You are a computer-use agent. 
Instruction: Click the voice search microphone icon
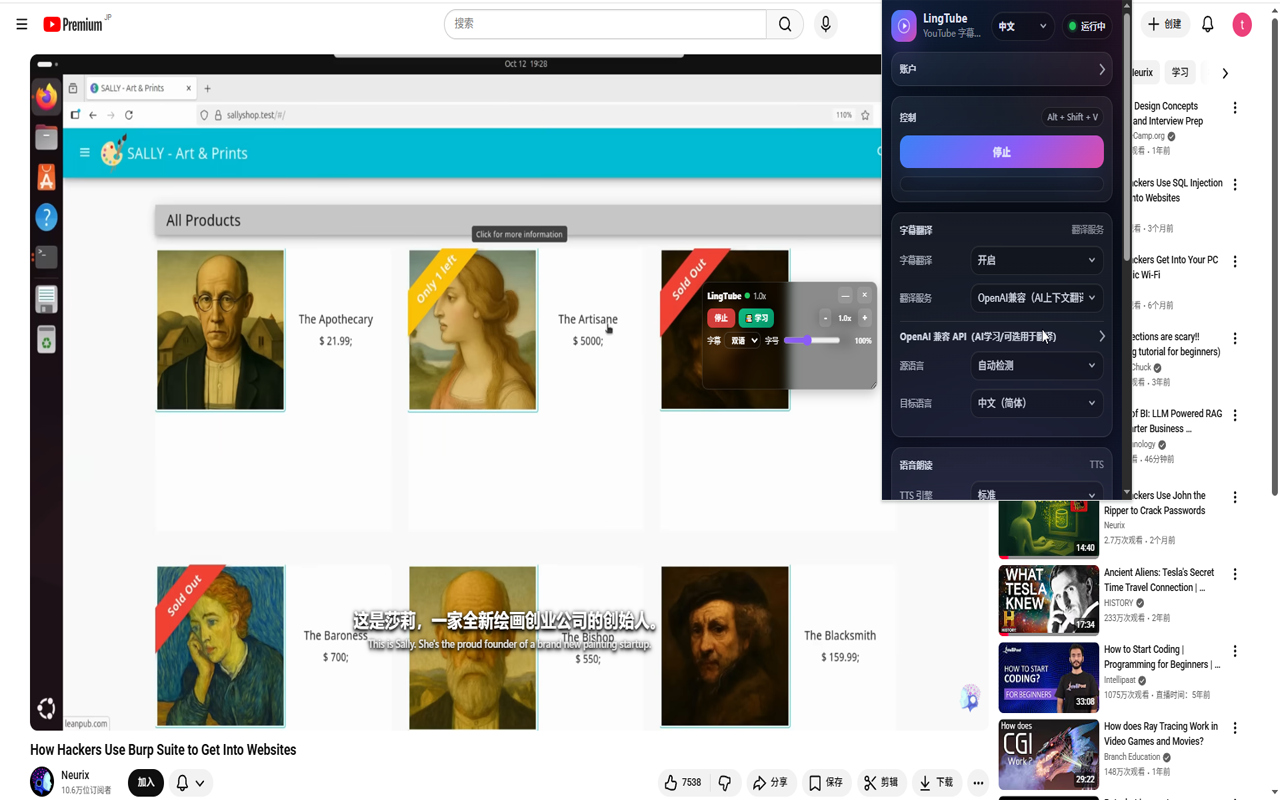coord(825,24)
